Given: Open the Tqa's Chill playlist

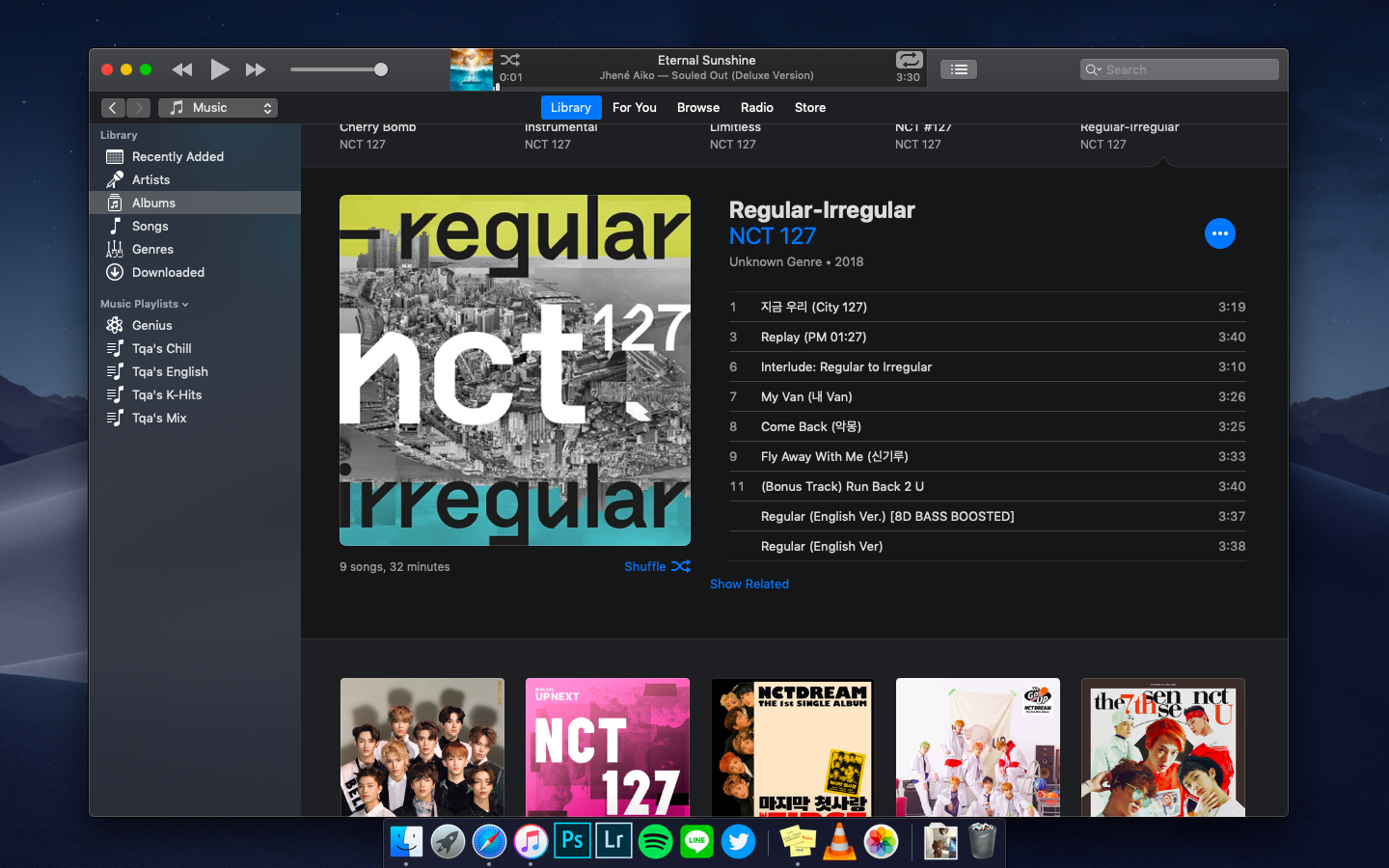Looking at the screenshot, I should [195, 348].
